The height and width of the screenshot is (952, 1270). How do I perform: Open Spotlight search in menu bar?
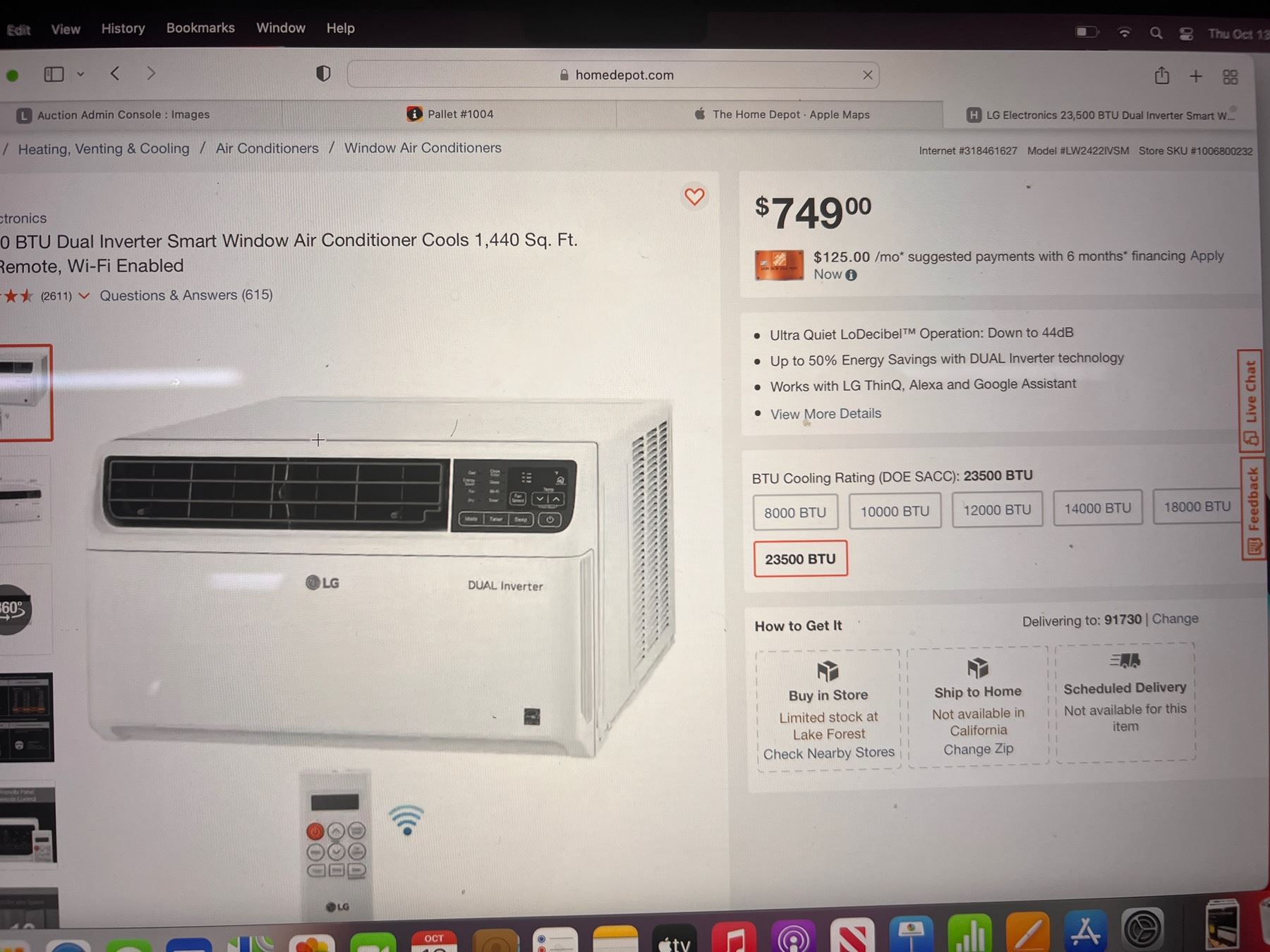click(1156, 33)
